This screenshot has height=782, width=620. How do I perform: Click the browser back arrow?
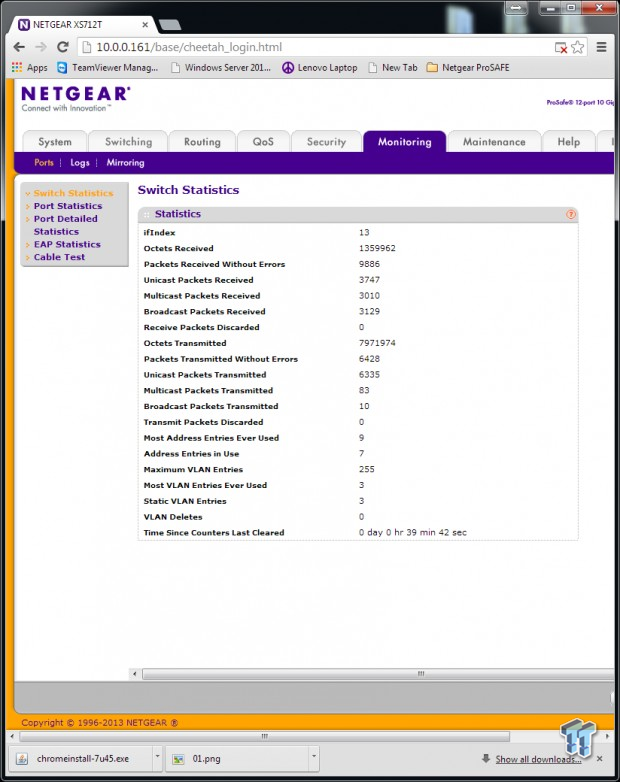pos(19,47)
